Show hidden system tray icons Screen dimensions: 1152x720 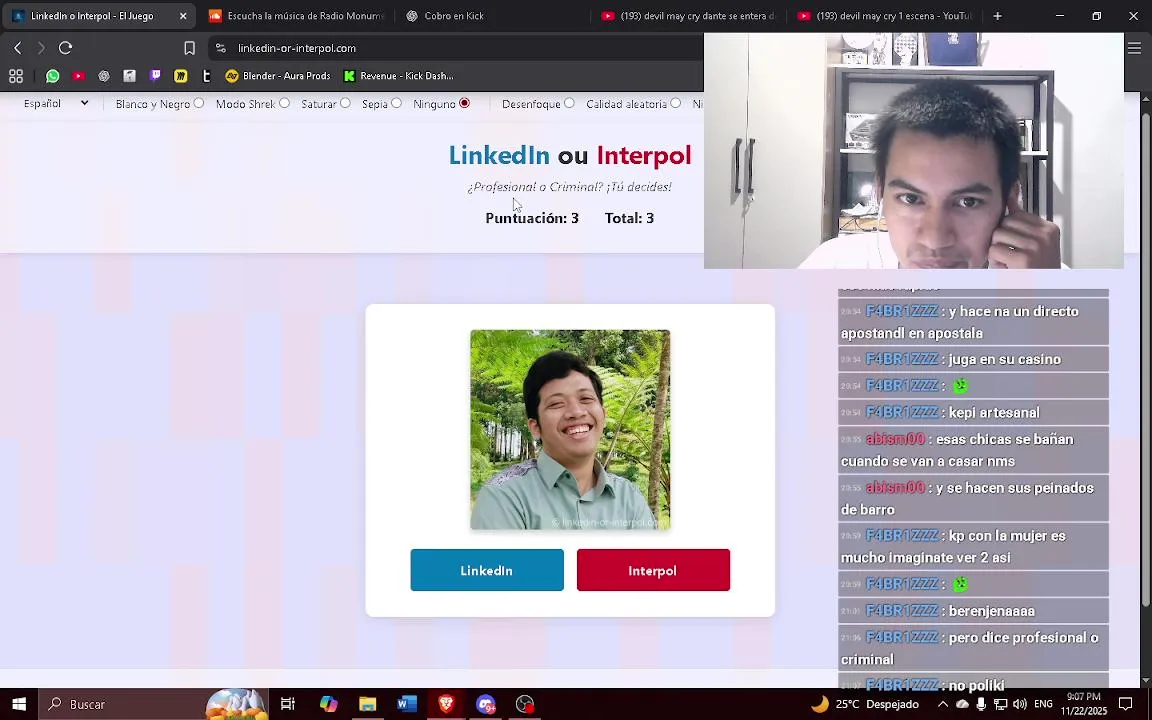[x=943, y=704]
